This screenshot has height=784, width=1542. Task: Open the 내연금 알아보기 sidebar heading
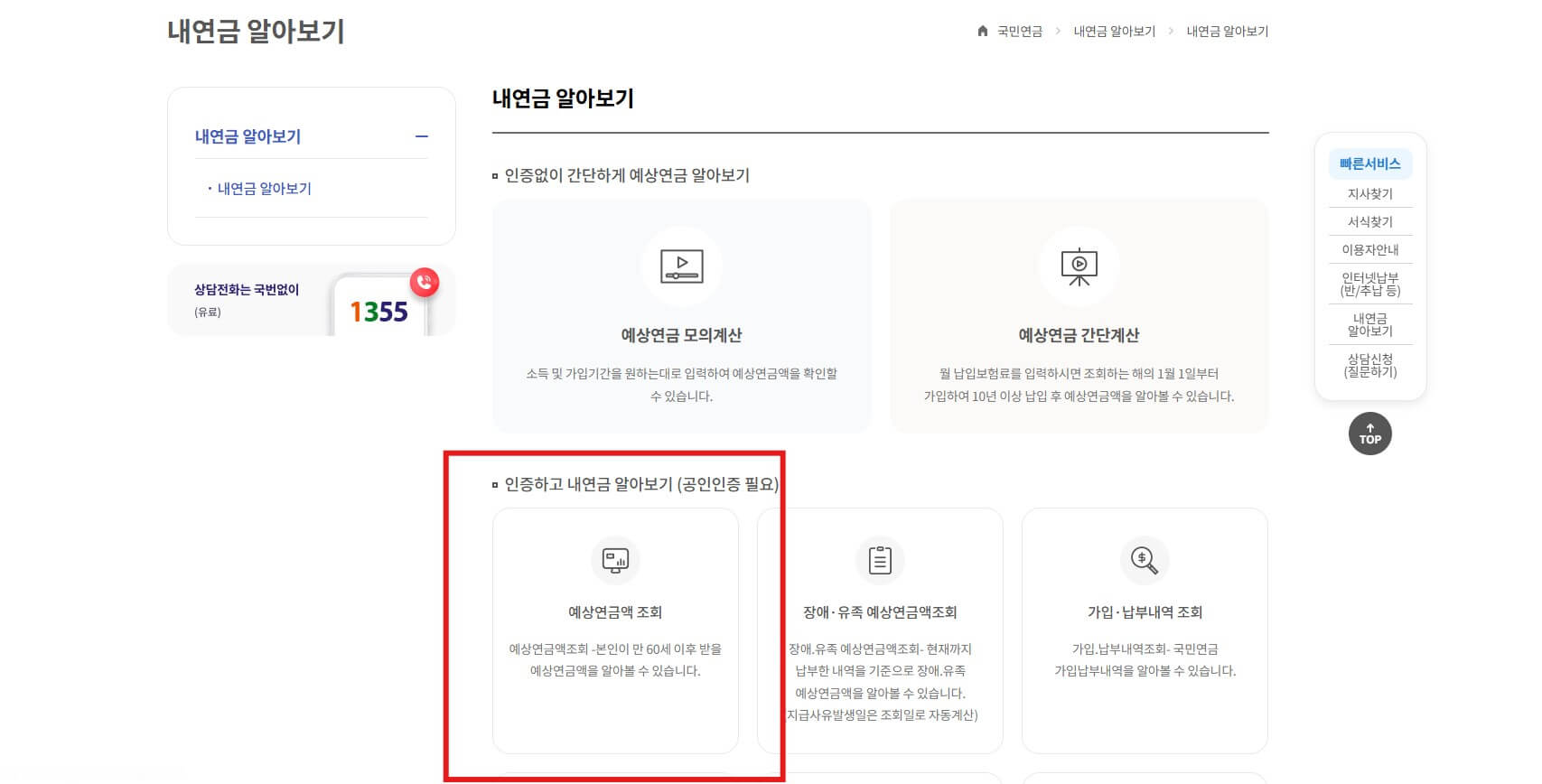(x=248, y=136)
